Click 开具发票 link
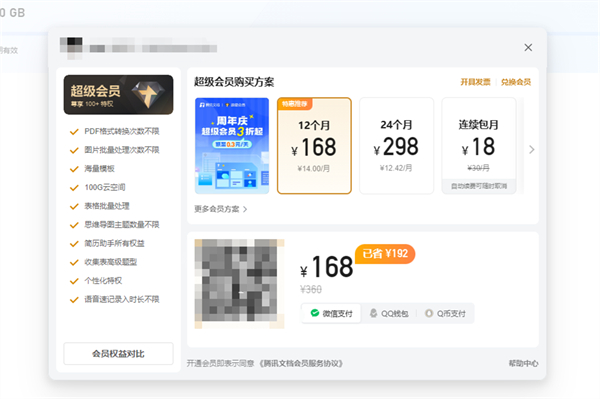600x399 pixels. click(475, 82)
